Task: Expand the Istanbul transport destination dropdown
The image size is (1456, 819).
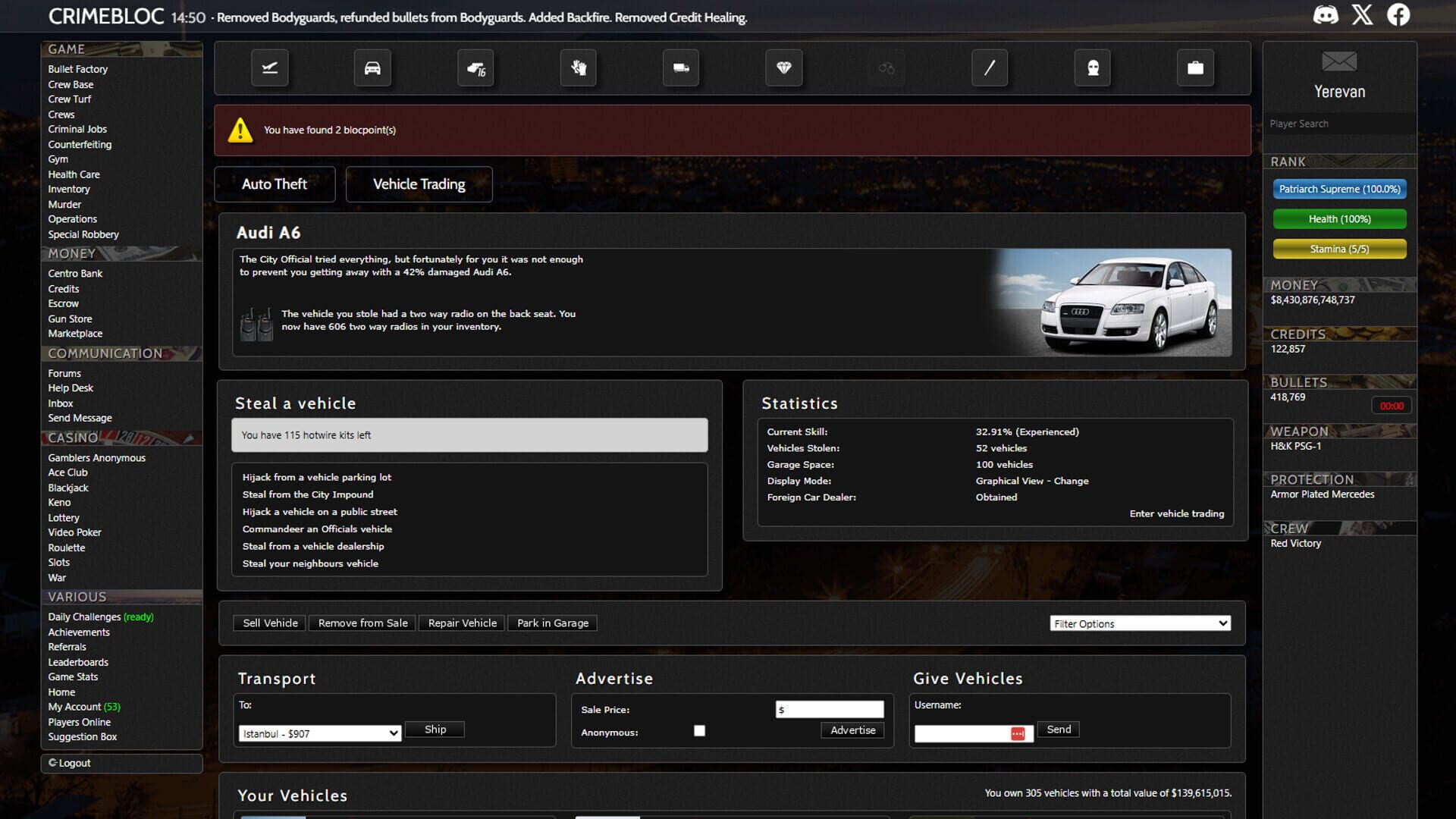Action: point(318,733)
